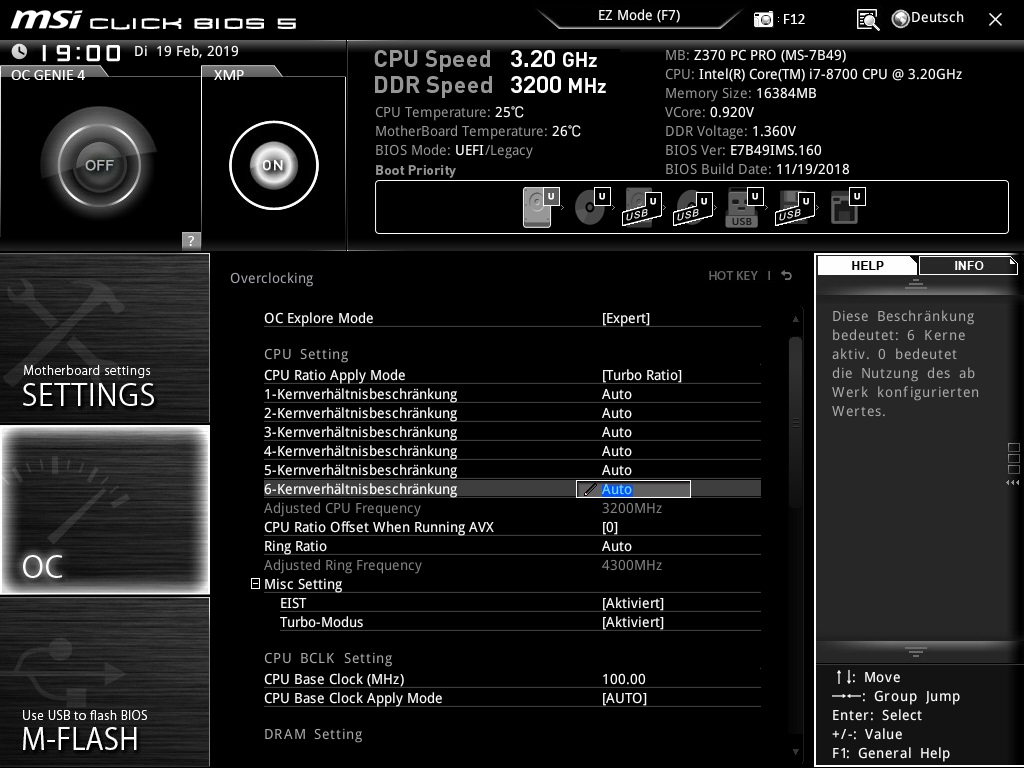Click the 19:00 time display
The width and height of the screenshot is (1024, 768).
(80, 52)
